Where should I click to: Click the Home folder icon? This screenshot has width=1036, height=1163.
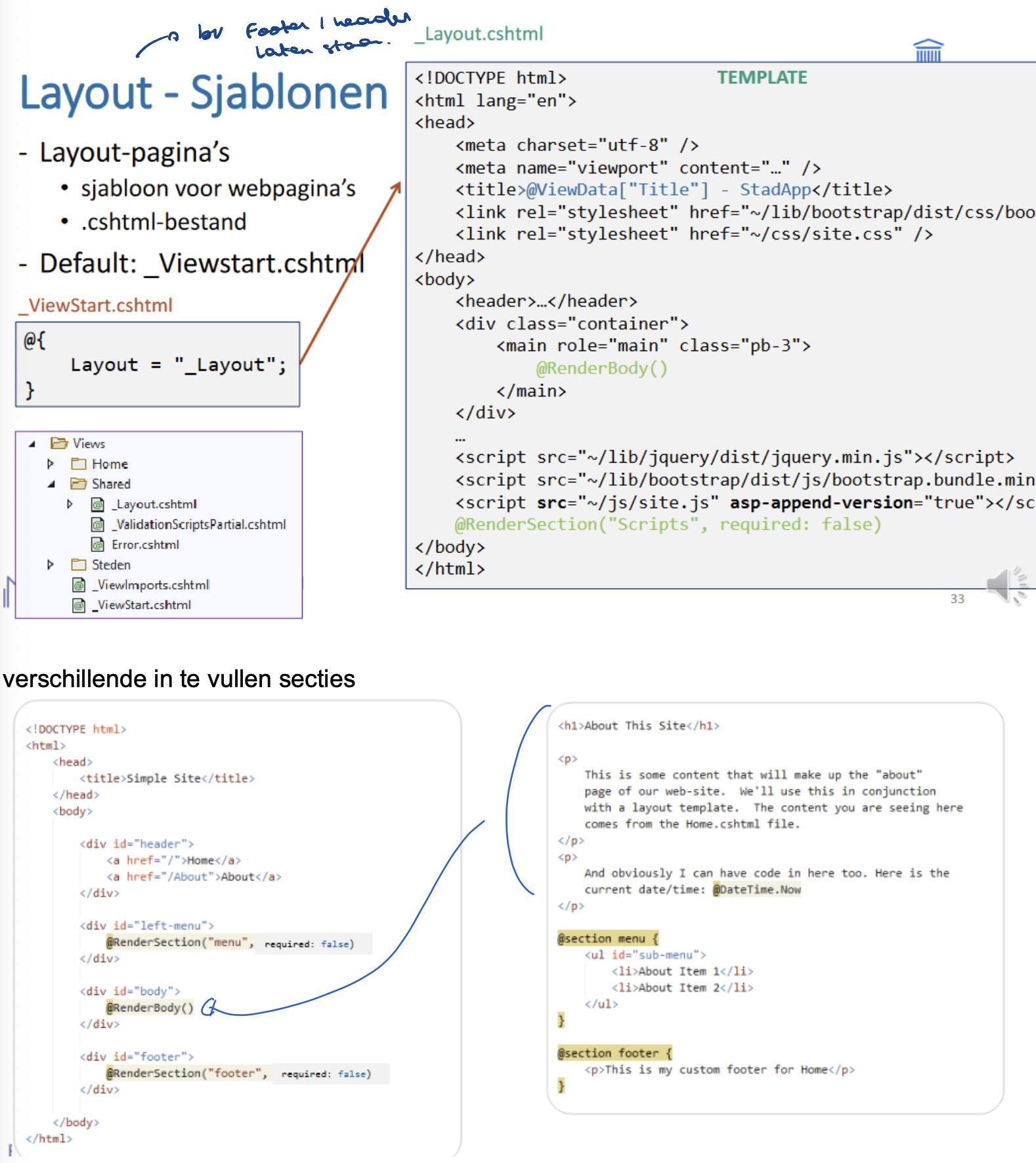(79, 464)
